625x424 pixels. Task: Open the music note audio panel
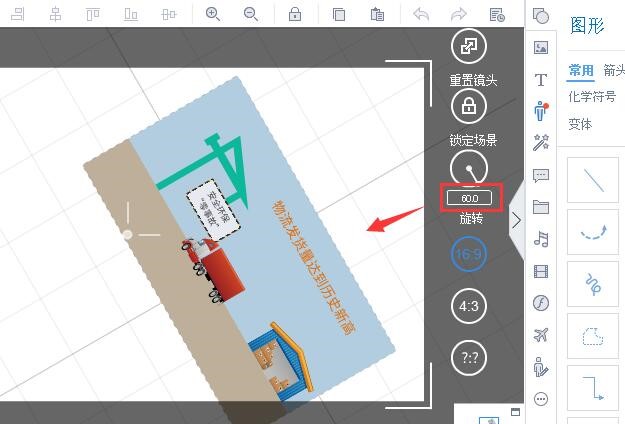(541, 239)
